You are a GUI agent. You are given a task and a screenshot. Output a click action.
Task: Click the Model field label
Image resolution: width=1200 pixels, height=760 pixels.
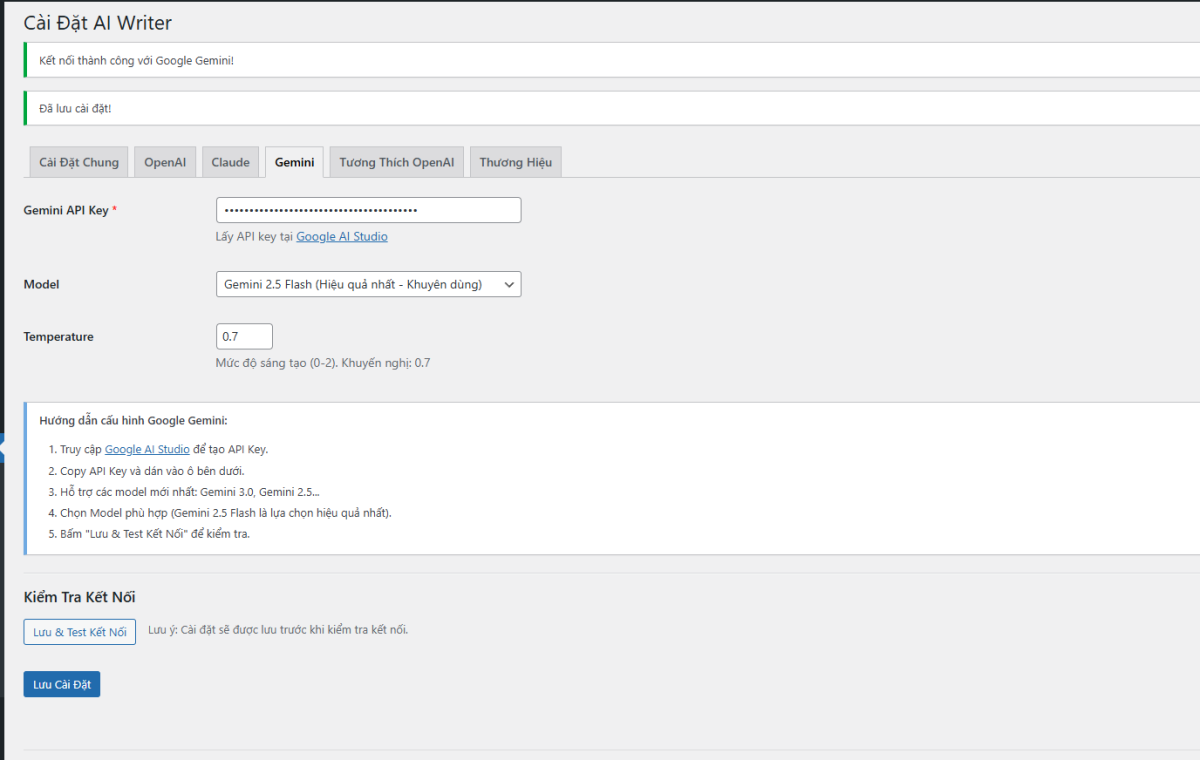point(41,285)
